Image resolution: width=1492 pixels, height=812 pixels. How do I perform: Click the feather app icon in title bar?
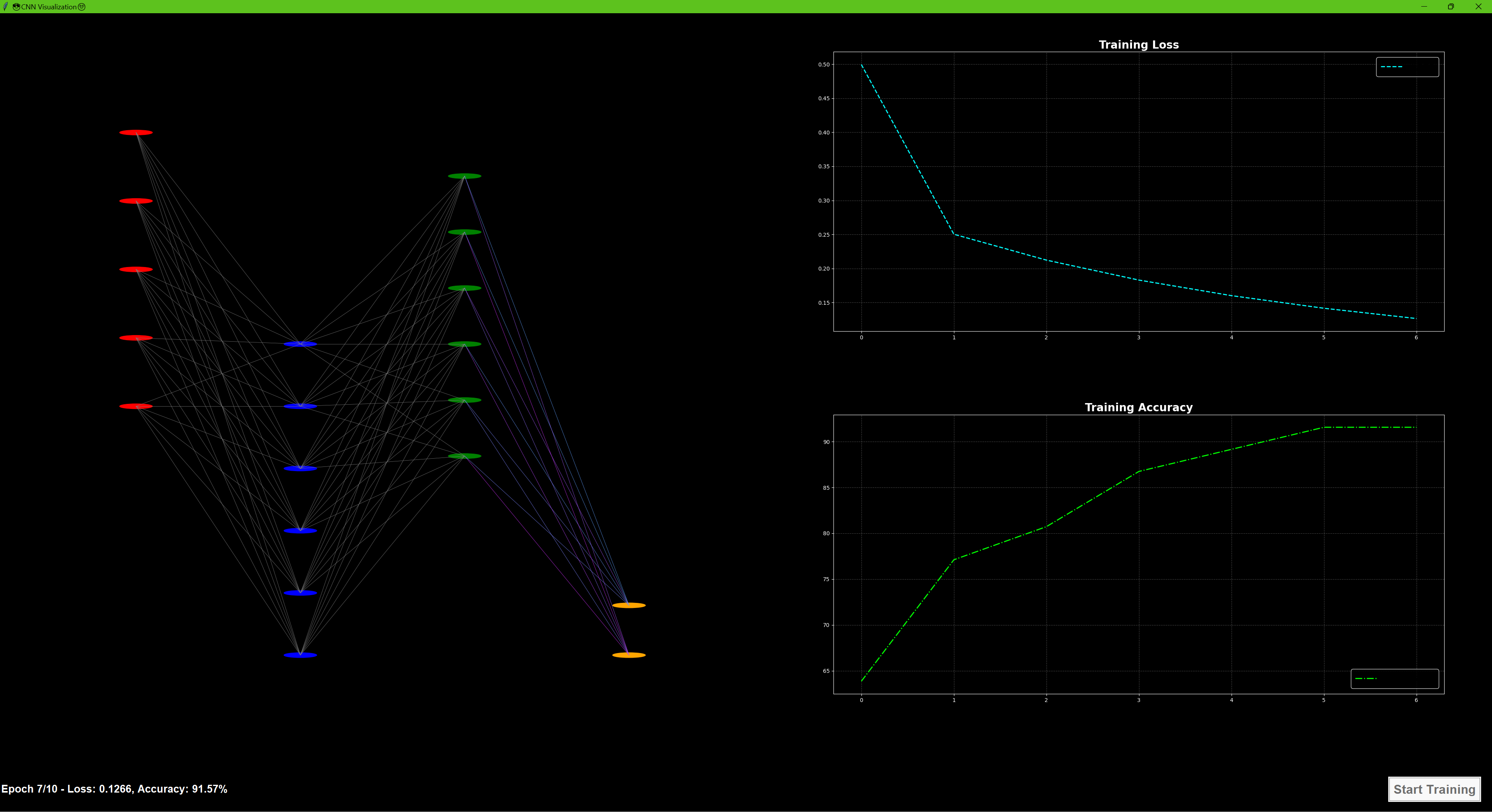5,7
